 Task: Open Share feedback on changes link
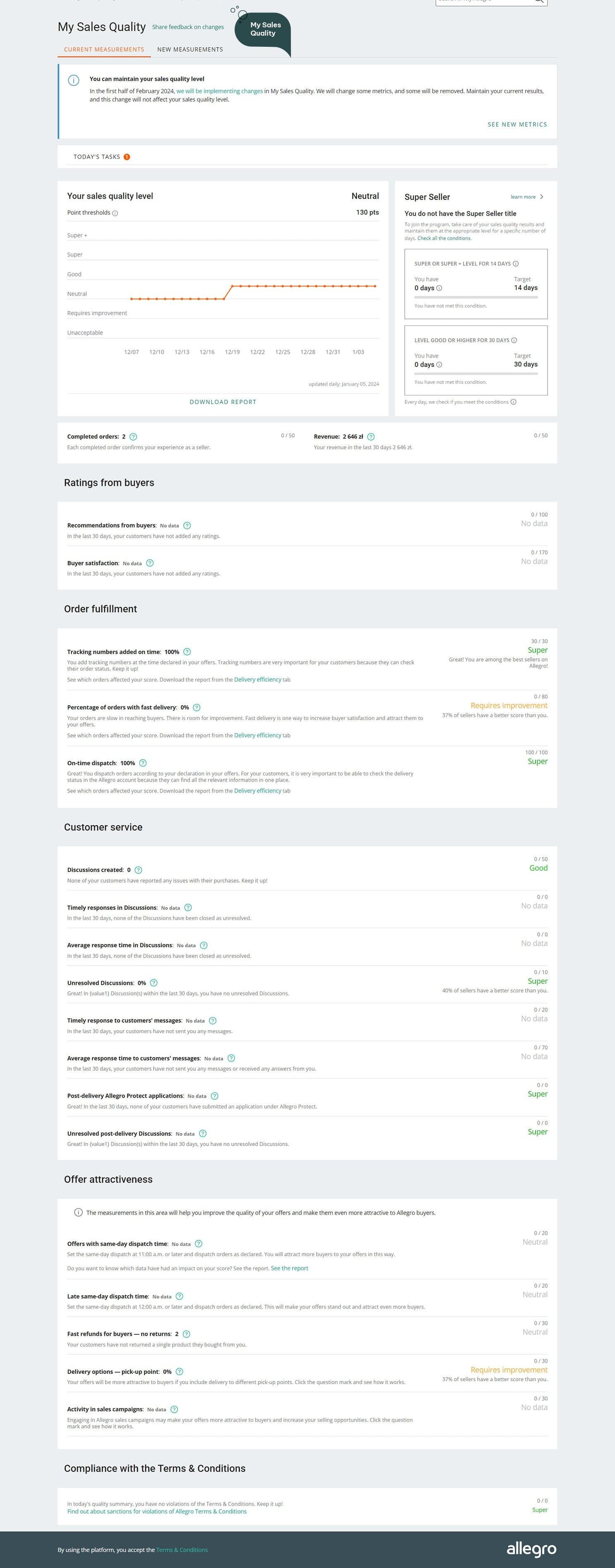tap(188, 27)
